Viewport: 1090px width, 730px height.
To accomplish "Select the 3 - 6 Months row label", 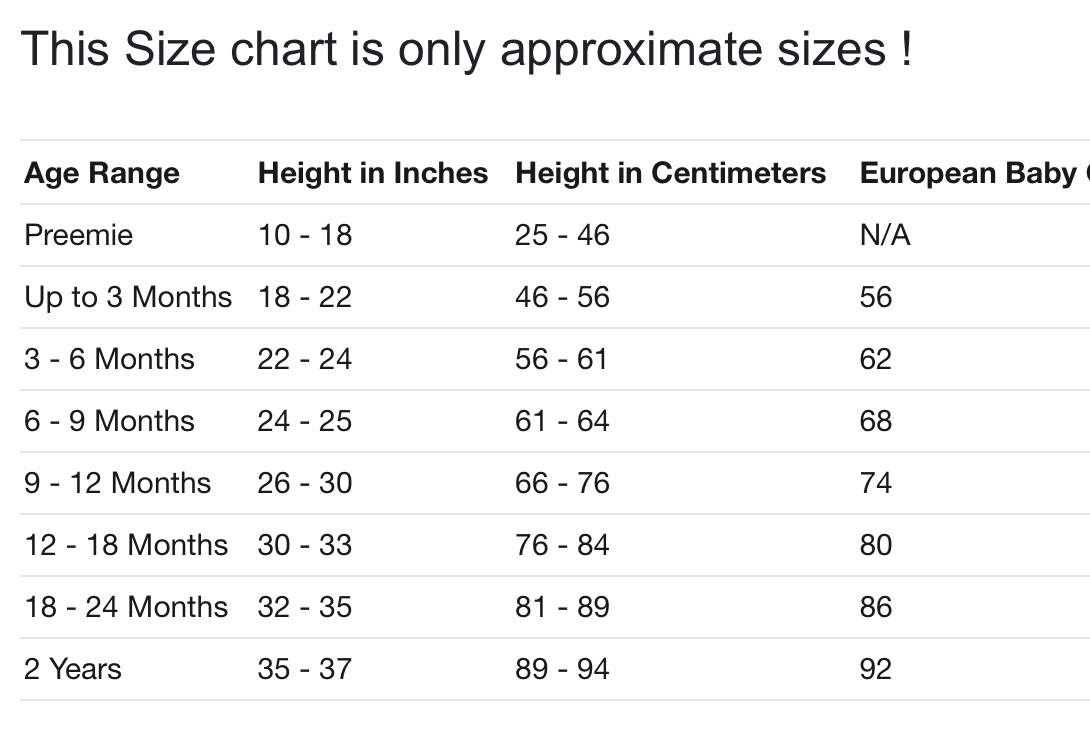I will click(x=109, y=360).
